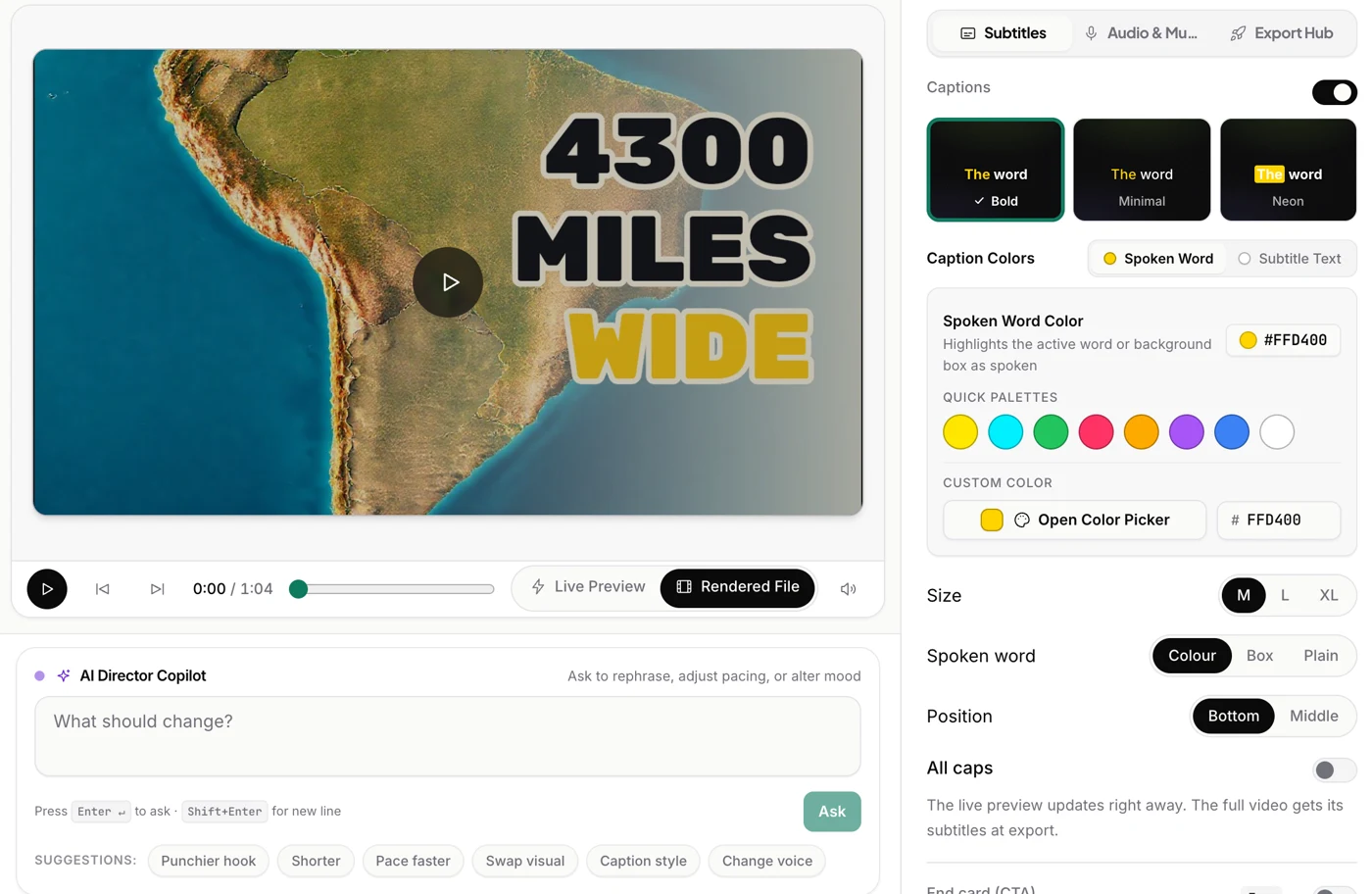Pick the pink-red quick palette color
Image resolution: width=1372 pixels, height=894 pixels.
coord(1096,432)
